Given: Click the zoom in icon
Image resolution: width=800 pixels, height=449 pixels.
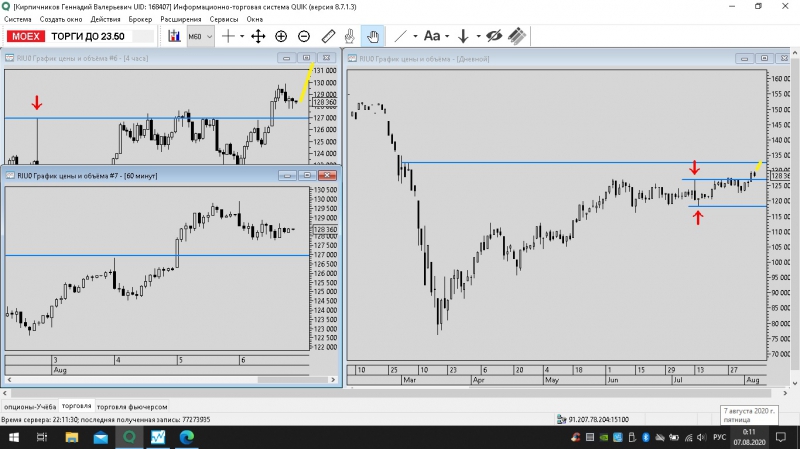Looking at the screenshot, I should tap(281, 36).
